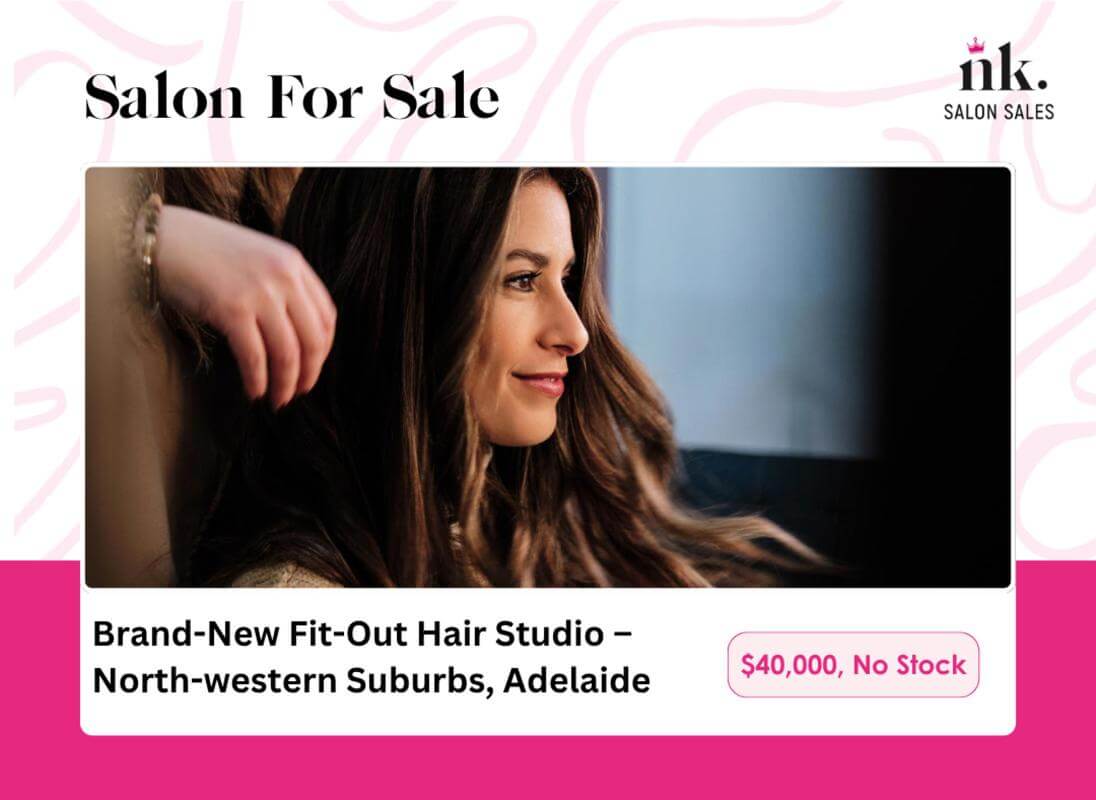Viewport: 1096px width, 800px height.
Task: Click the North-western Suburbs location line
Action: (x=371, y=681)
